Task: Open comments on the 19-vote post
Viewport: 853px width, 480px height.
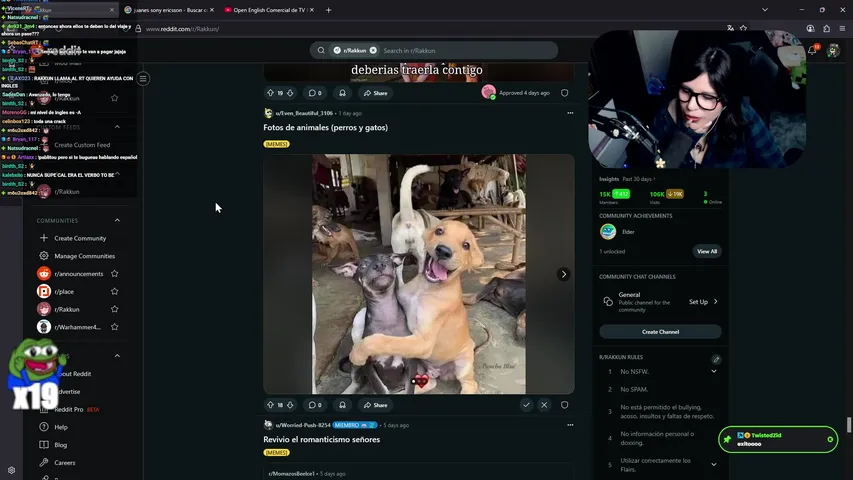Action: pos(315,93)
